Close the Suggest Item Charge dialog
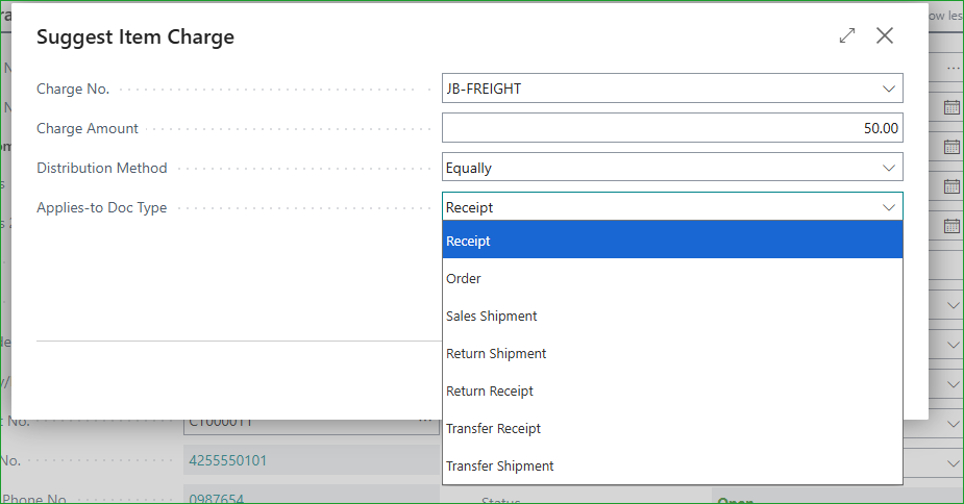The width and height of the screenshot is (964, 504). pos(885,36)
